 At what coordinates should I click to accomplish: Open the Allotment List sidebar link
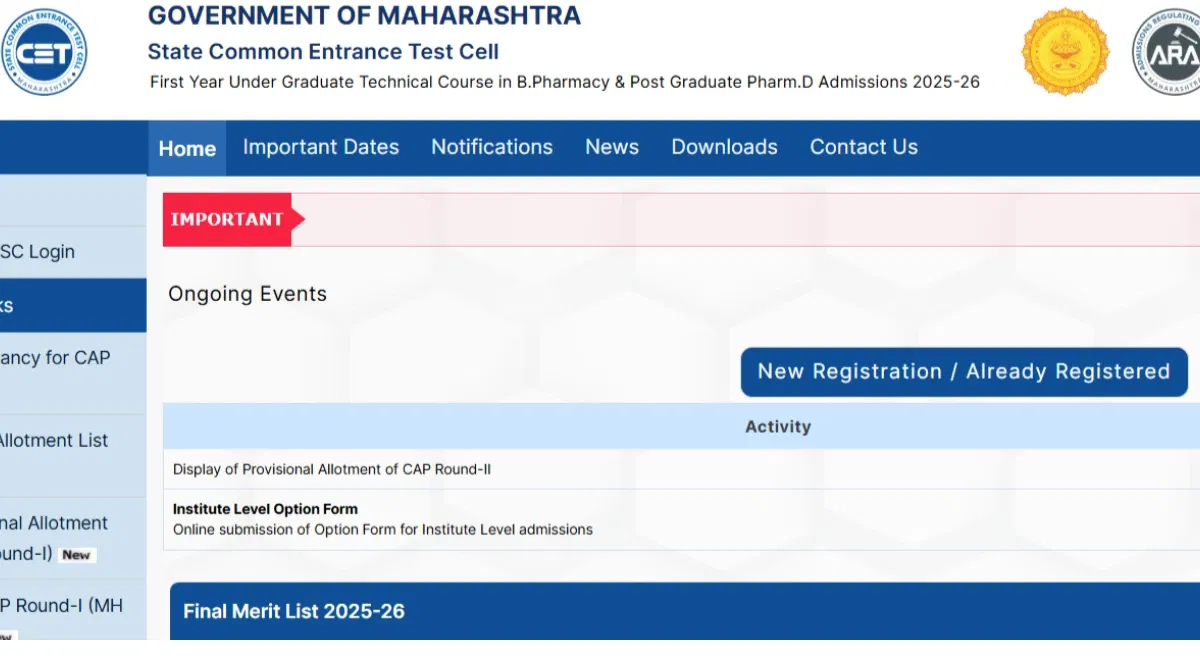(x=54, y=440)
